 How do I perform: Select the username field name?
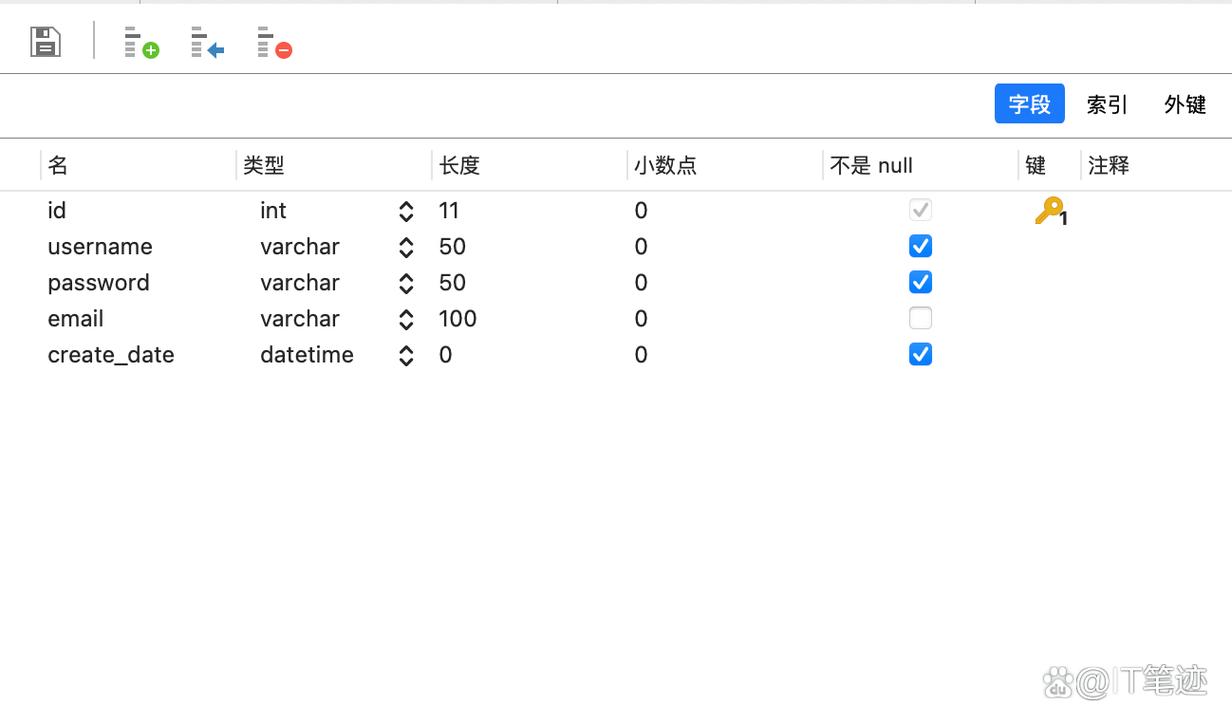click(x=100, y=246)
